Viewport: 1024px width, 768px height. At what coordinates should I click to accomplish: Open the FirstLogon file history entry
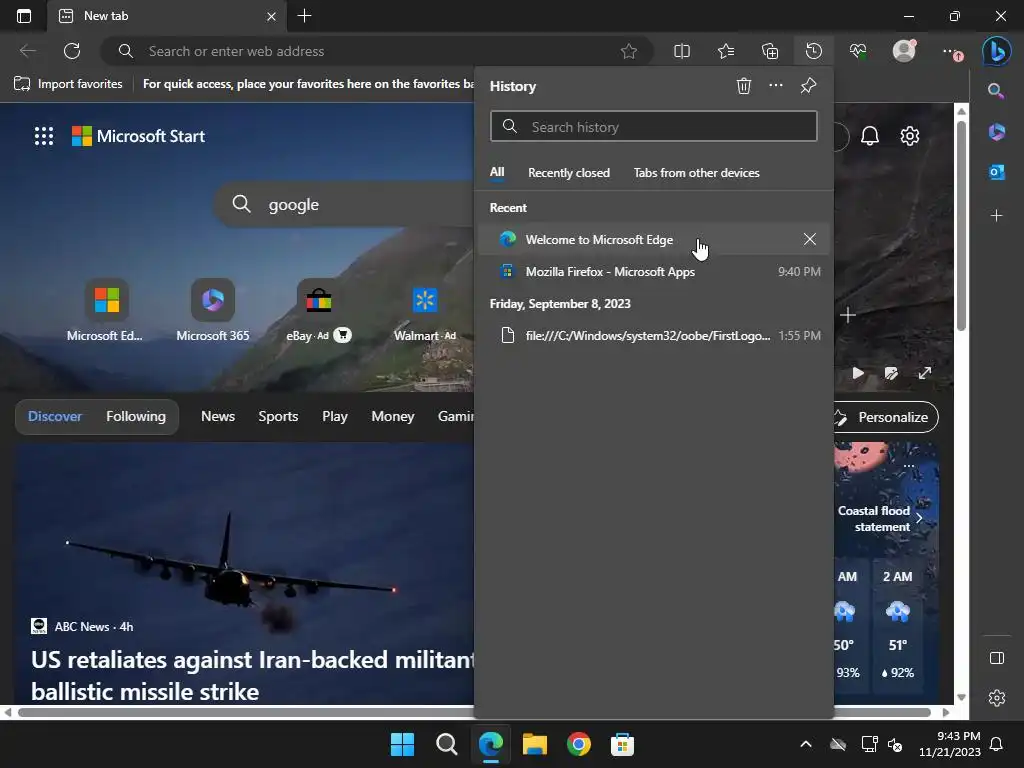[x=654, y=336]
